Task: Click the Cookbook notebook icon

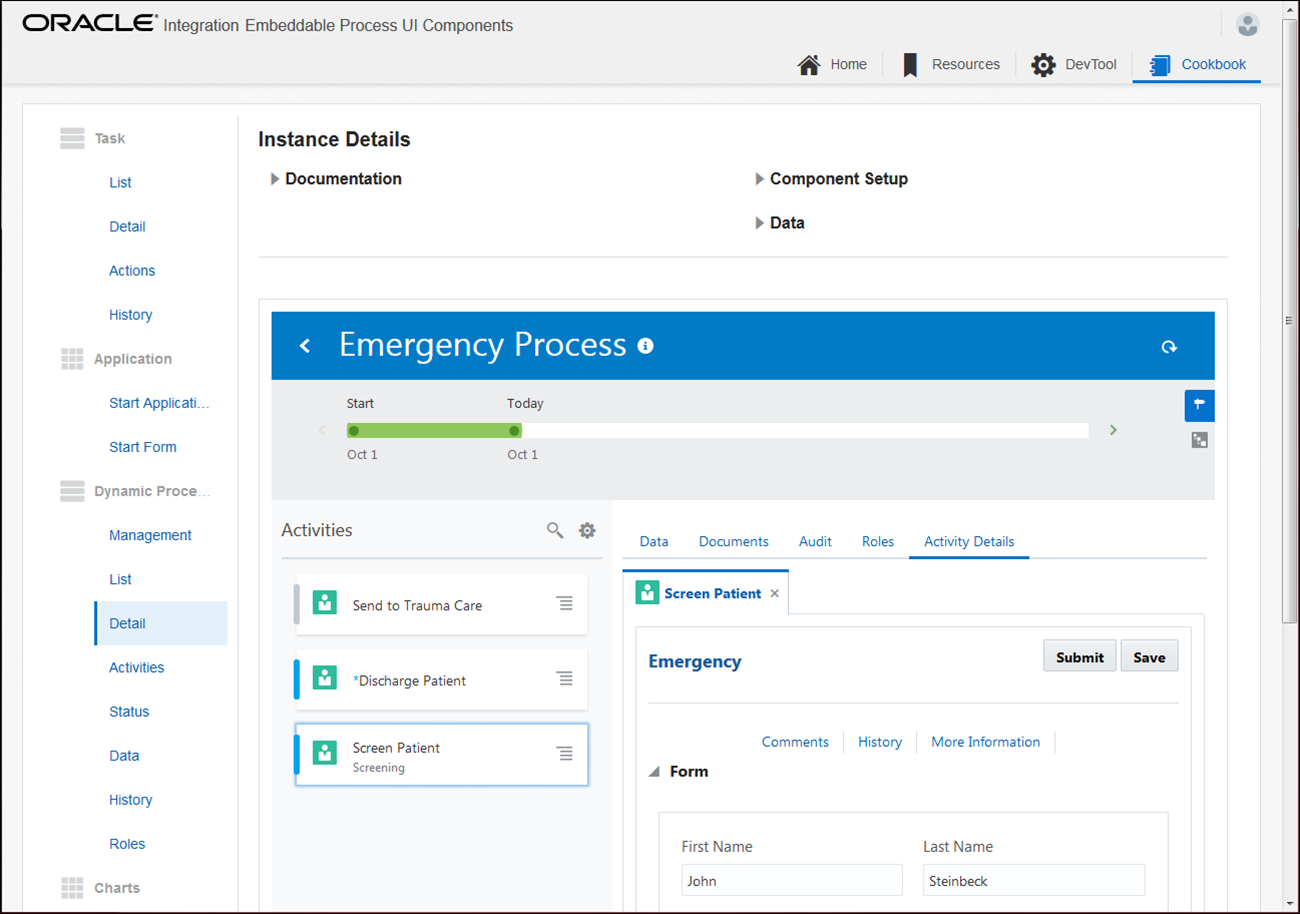Action: [1160, 65]
